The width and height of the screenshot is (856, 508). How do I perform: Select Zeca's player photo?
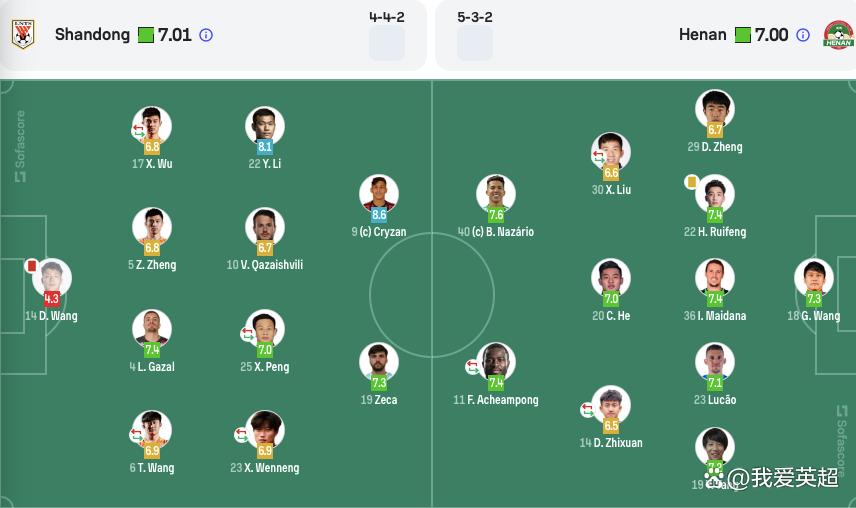(379, 361)
